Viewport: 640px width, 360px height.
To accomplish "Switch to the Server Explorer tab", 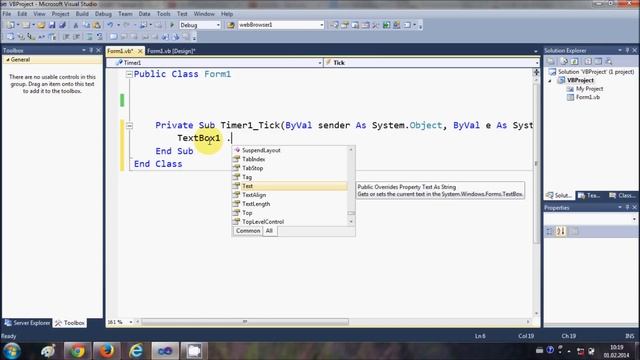I will point(27,323).
